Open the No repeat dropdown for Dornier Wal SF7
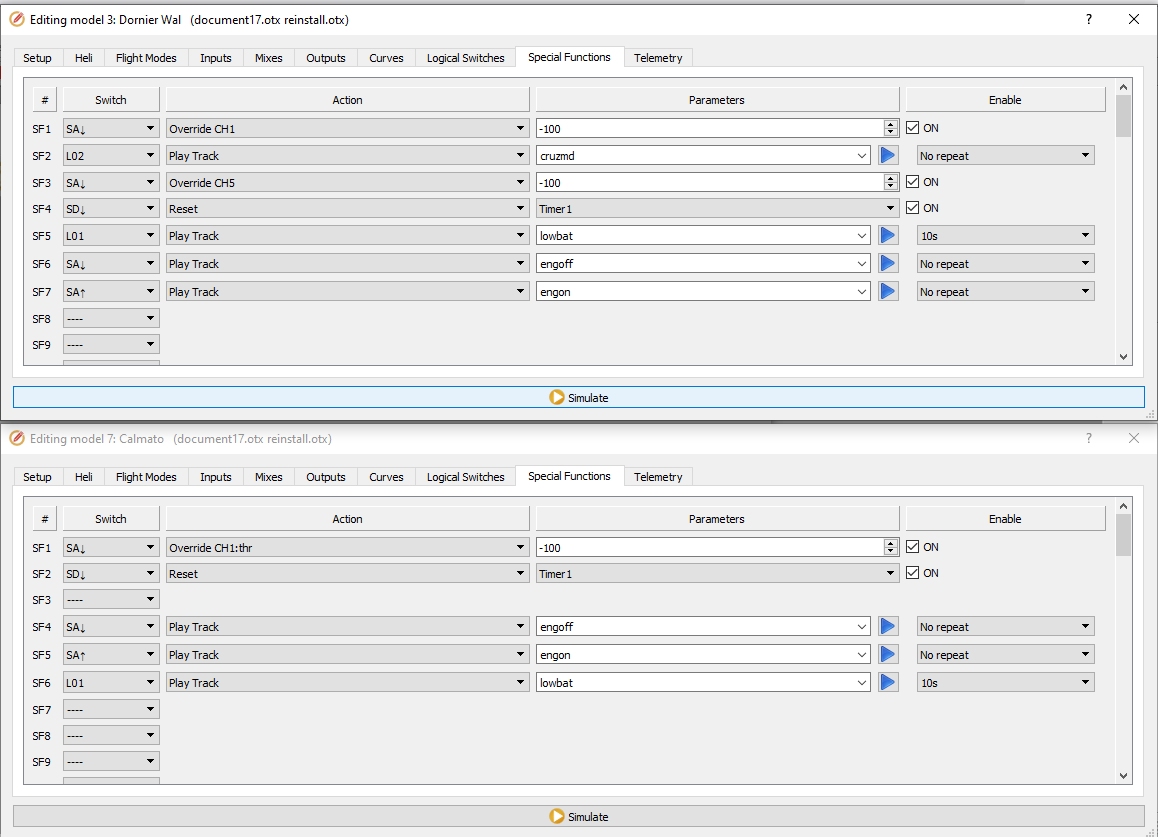Image resolution: width=1158 pixels, height=837 pixels. (x=1005, y=292)
